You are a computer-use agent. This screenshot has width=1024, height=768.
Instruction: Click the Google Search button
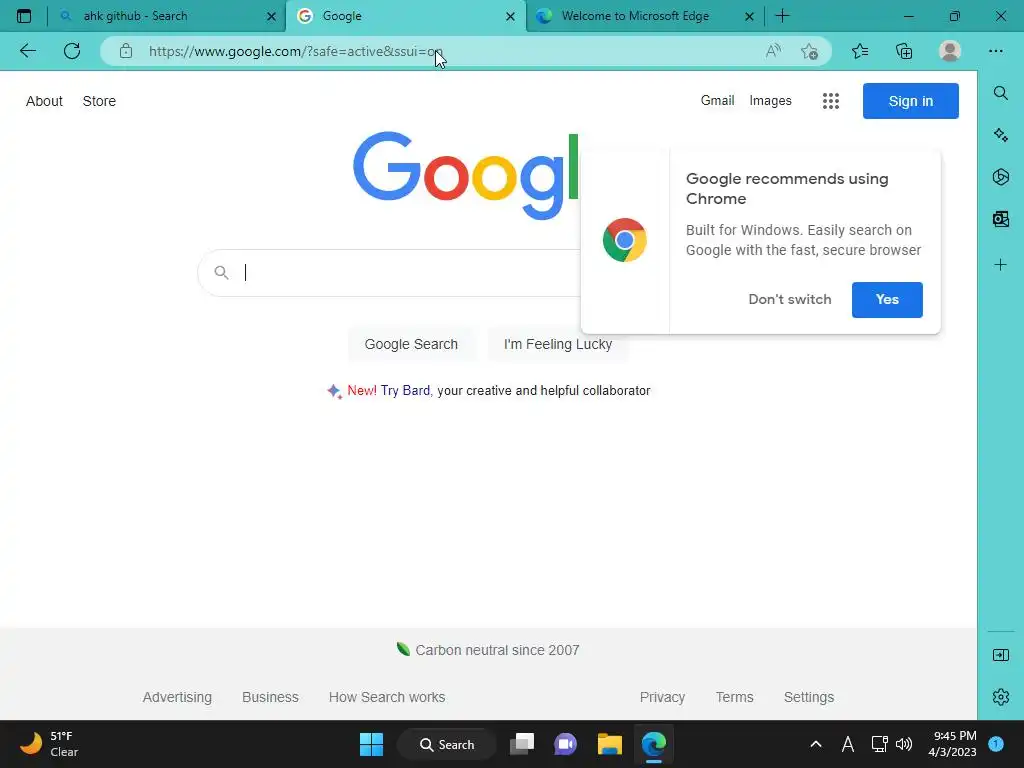coord(411,344)
